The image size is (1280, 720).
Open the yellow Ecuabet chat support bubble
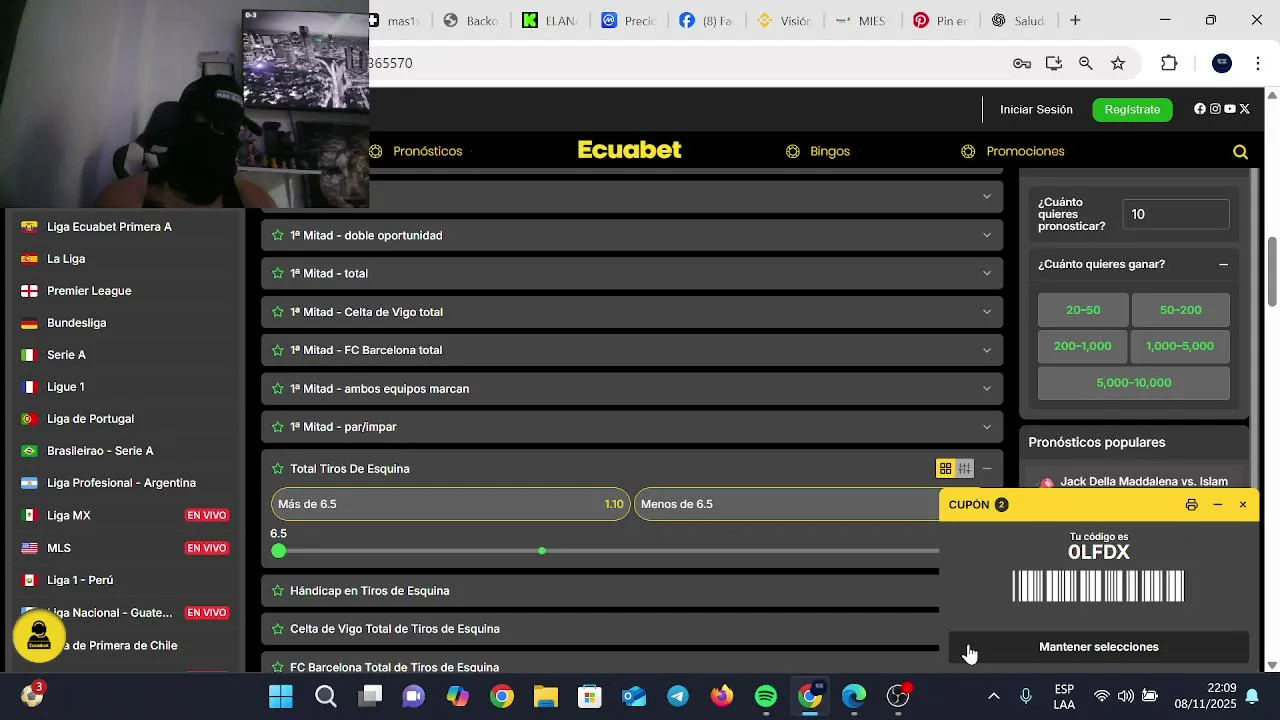(39, 635)
